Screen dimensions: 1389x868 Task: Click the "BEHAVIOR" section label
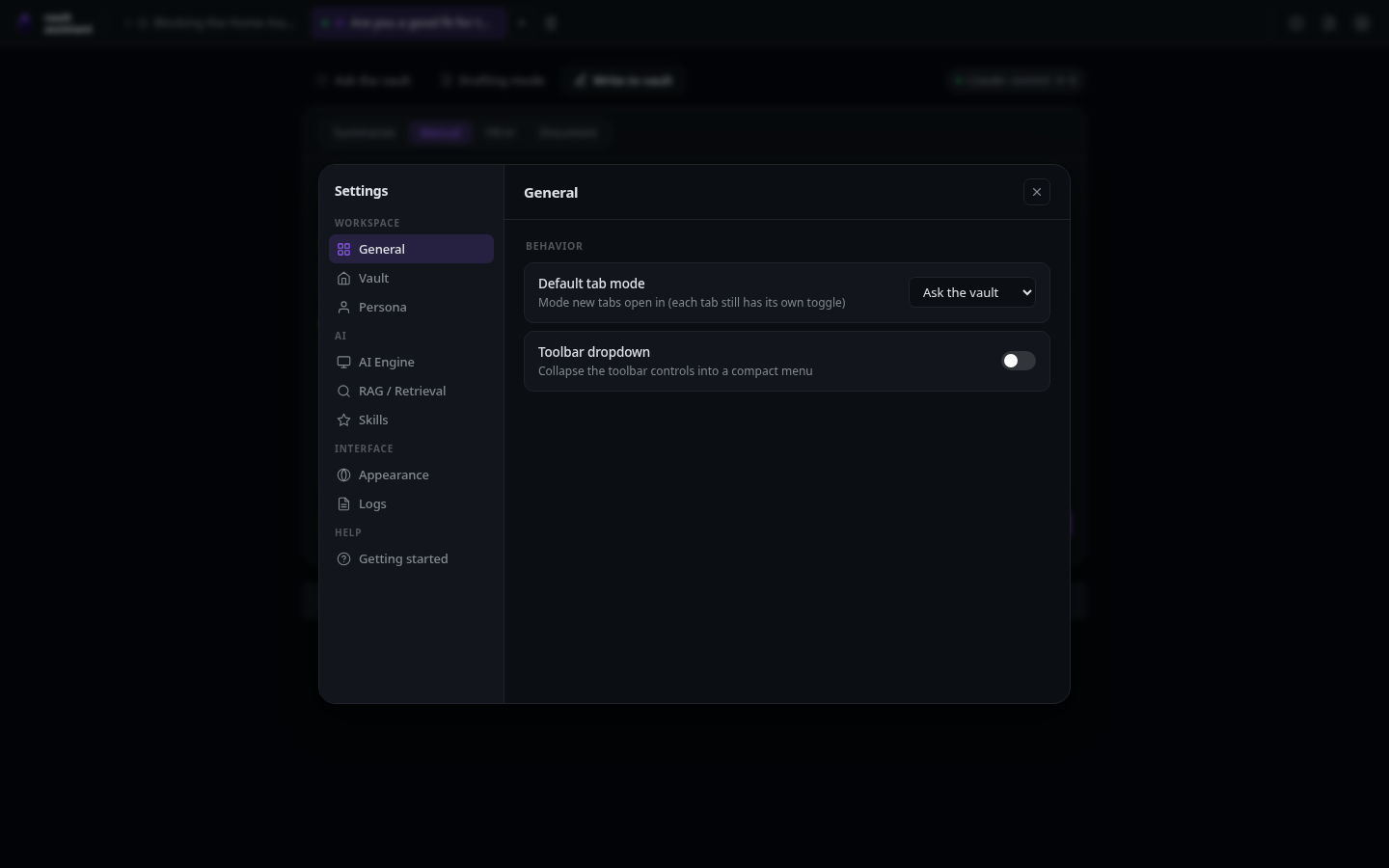[x=554, y=246]
